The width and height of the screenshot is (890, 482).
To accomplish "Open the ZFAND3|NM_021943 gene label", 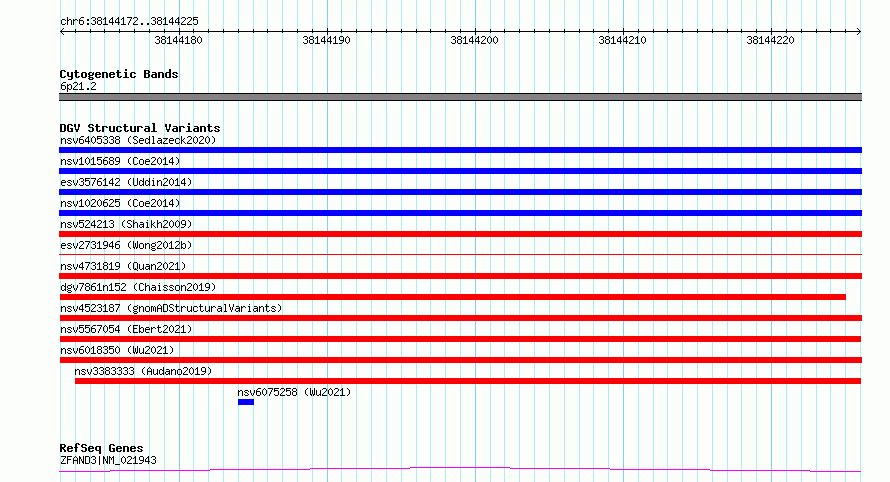I will [x=108, y=460].
